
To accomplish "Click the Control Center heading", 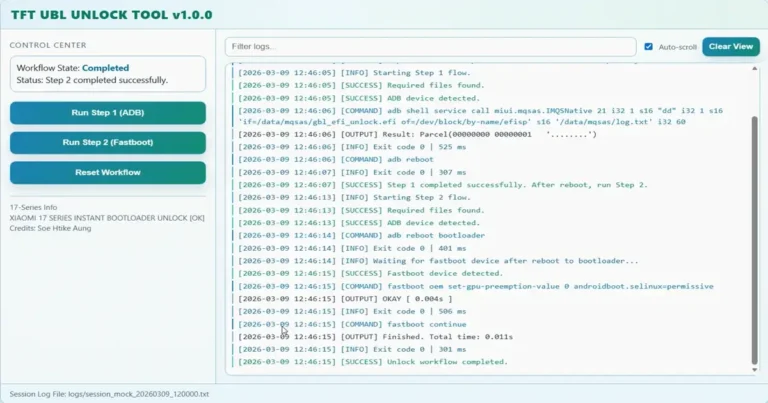I will [x=48, y=45].
